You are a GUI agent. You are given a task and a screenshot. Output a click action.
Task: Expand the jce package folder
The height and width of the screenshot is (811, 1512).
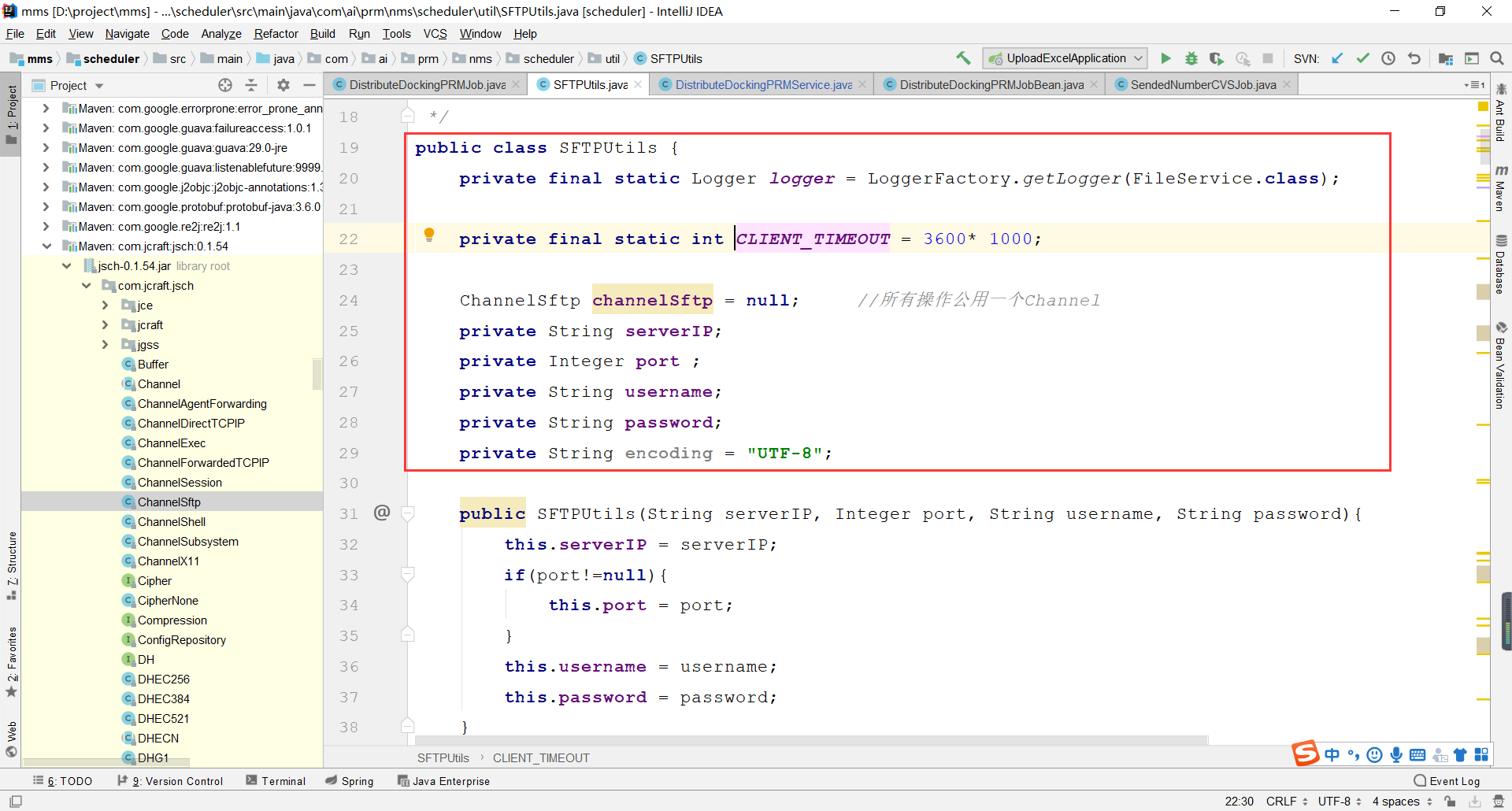coord(106,305)
